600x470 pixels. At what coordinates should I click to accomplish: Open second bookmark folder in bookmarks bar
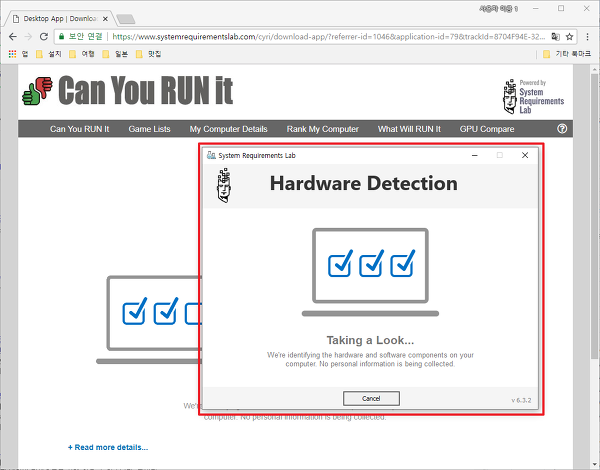[82, 54]
